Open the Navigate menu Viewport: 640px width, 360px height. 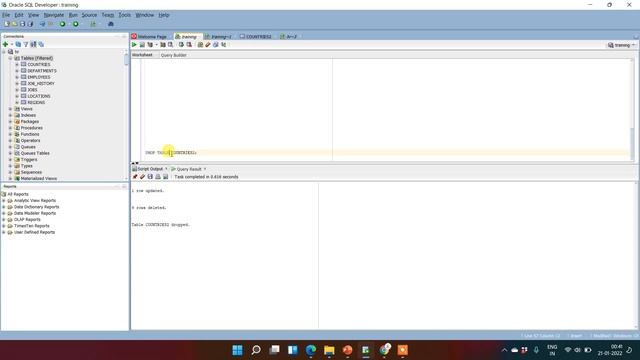pyautogui.click(x=54, y=15)
